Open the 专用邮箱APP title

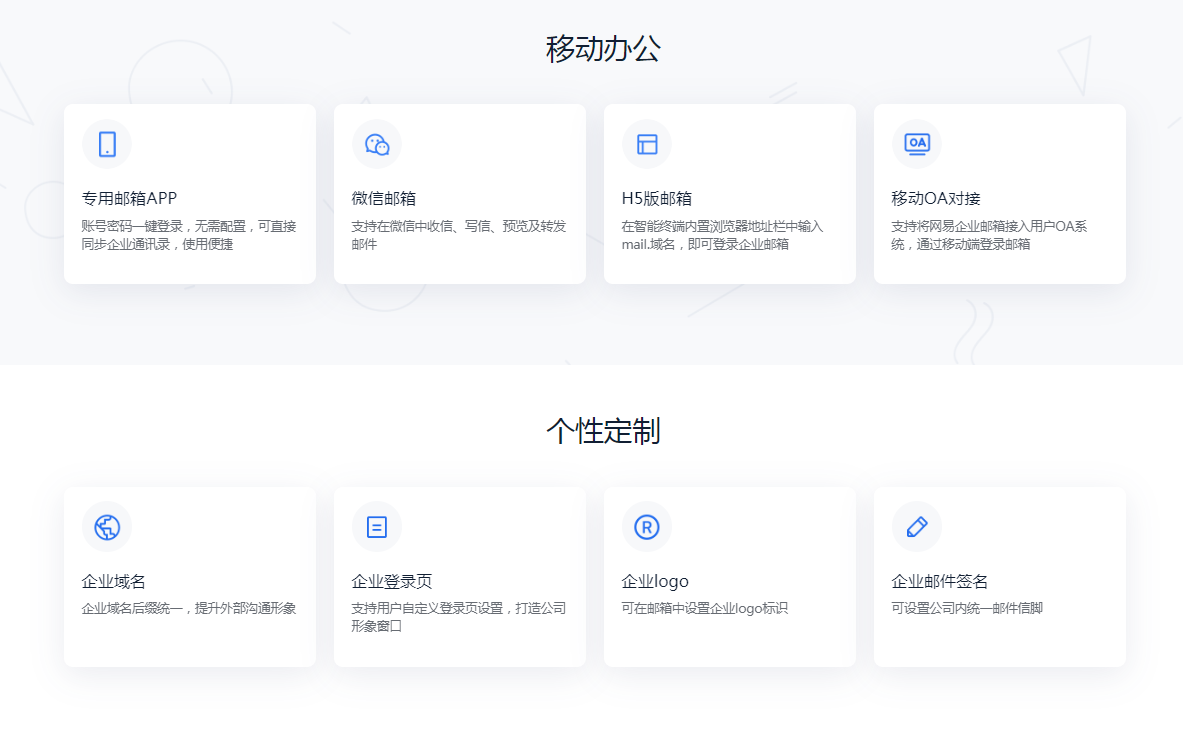coord(129,198)
